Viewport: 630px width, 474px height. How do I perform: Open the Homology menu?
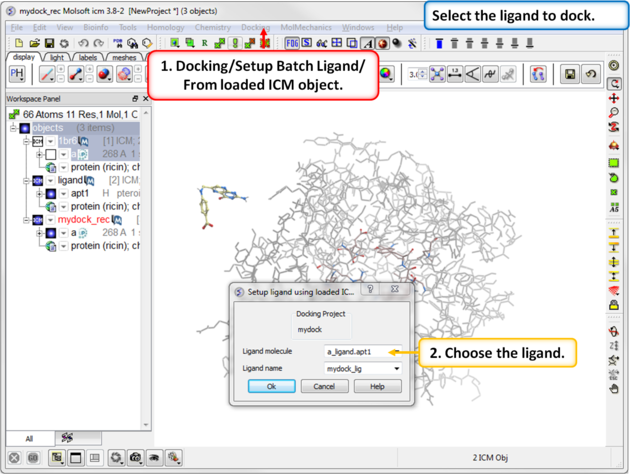[x=166, y=27]
